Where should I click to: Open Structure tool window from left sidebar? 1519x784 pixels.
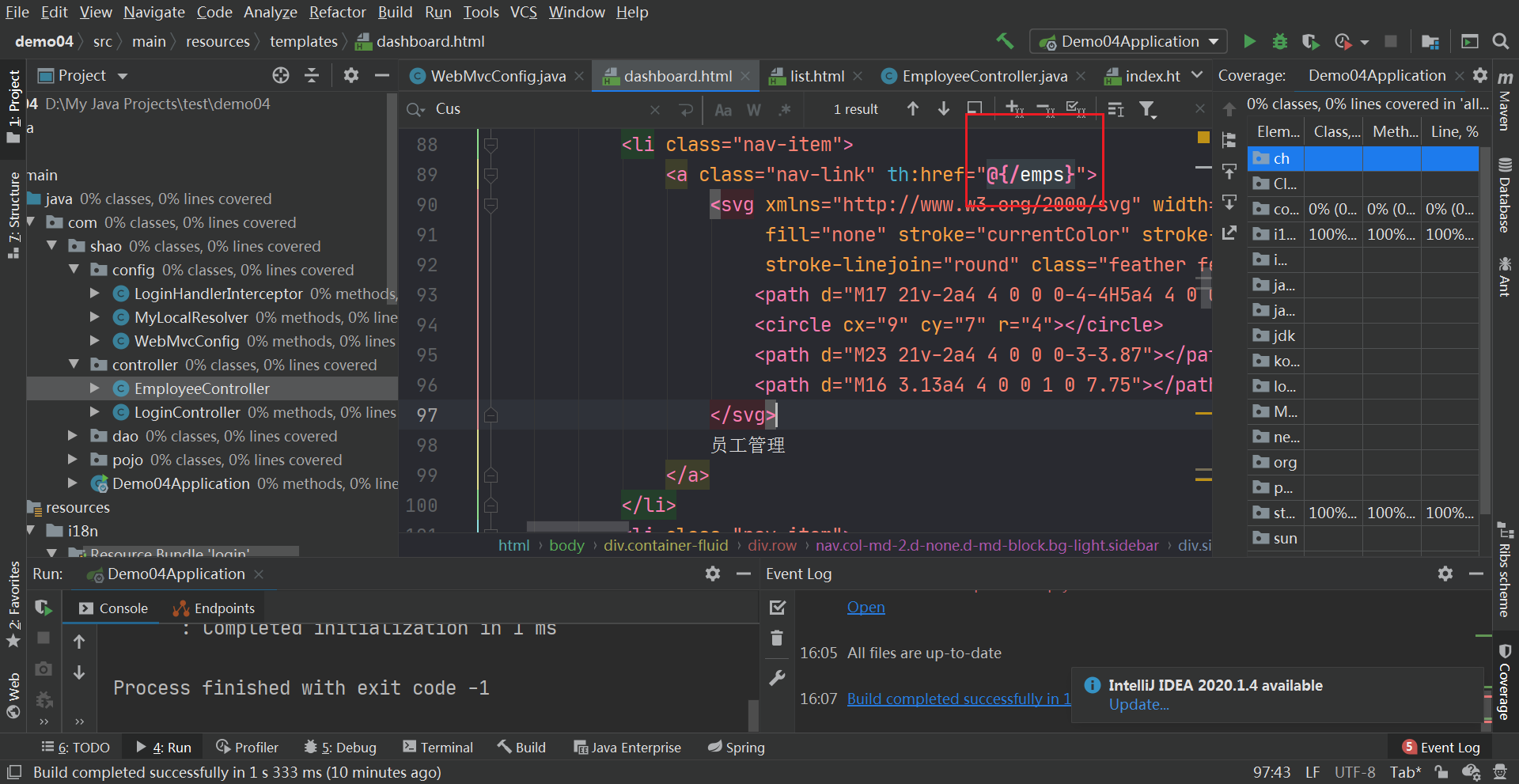(x=13, y=215)
